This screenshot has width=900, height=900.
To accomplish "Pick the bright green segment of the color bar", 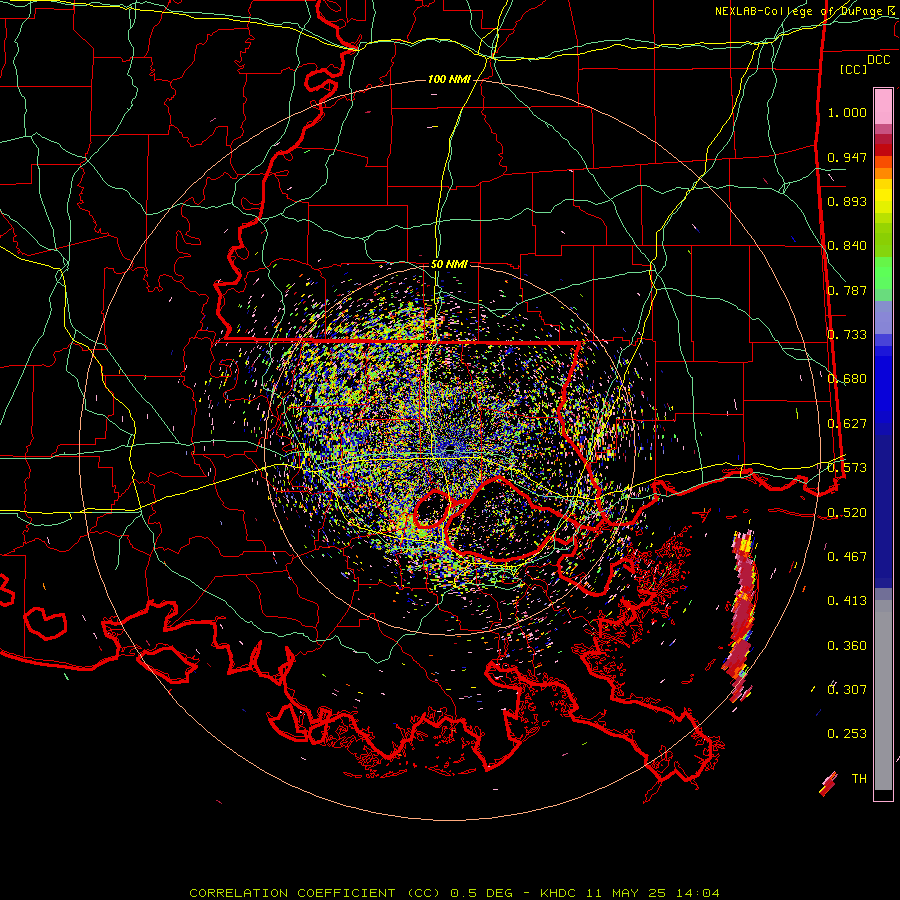I will [x=883, y=273].
